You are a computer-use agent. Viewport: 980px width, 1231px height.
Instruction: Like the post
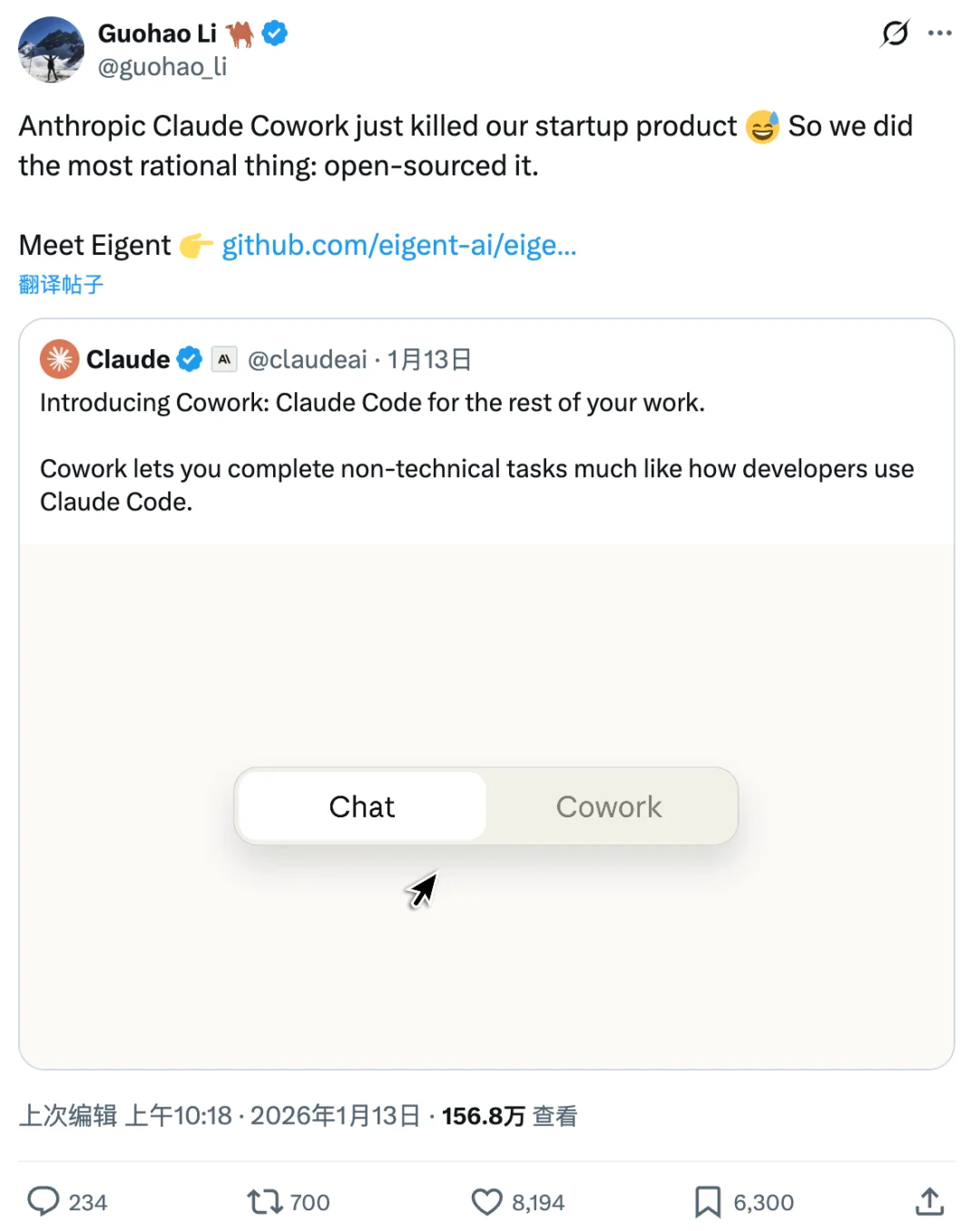click(x=486, y=1201)
